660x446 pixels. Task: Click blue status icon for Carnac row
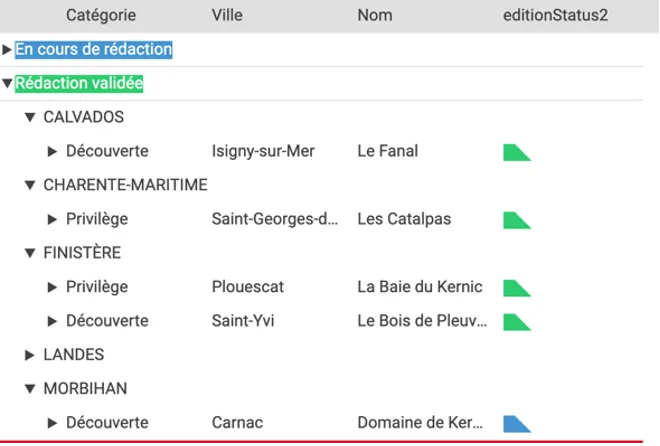coord(515,423)
